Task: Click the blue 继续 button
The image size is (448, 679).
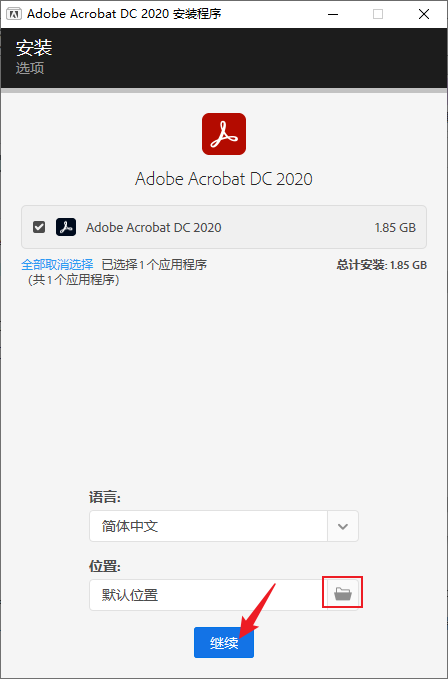Action: pos(224,643)
